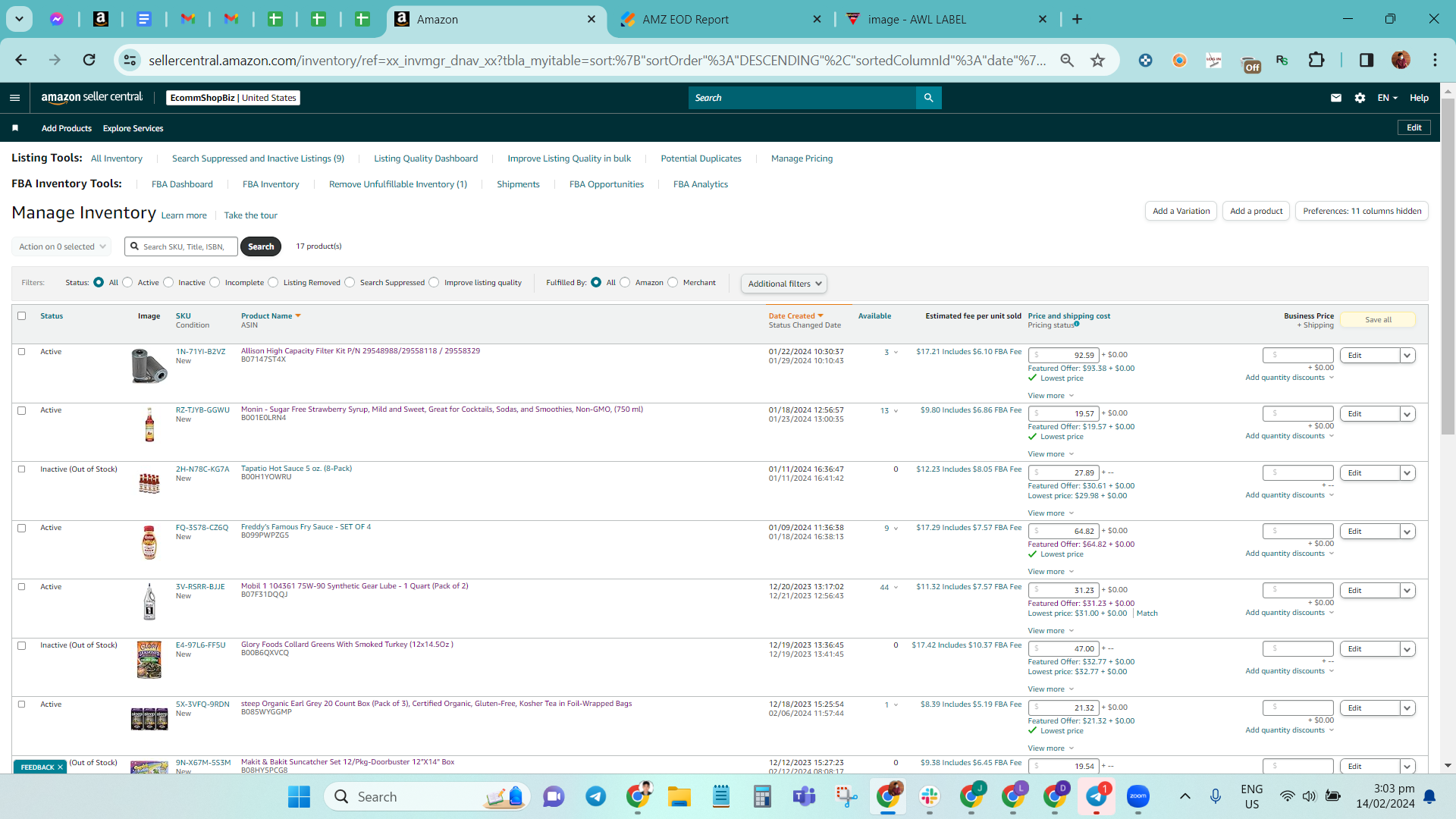Select Fulfilled By Amazon radio

tap(626, 283)
